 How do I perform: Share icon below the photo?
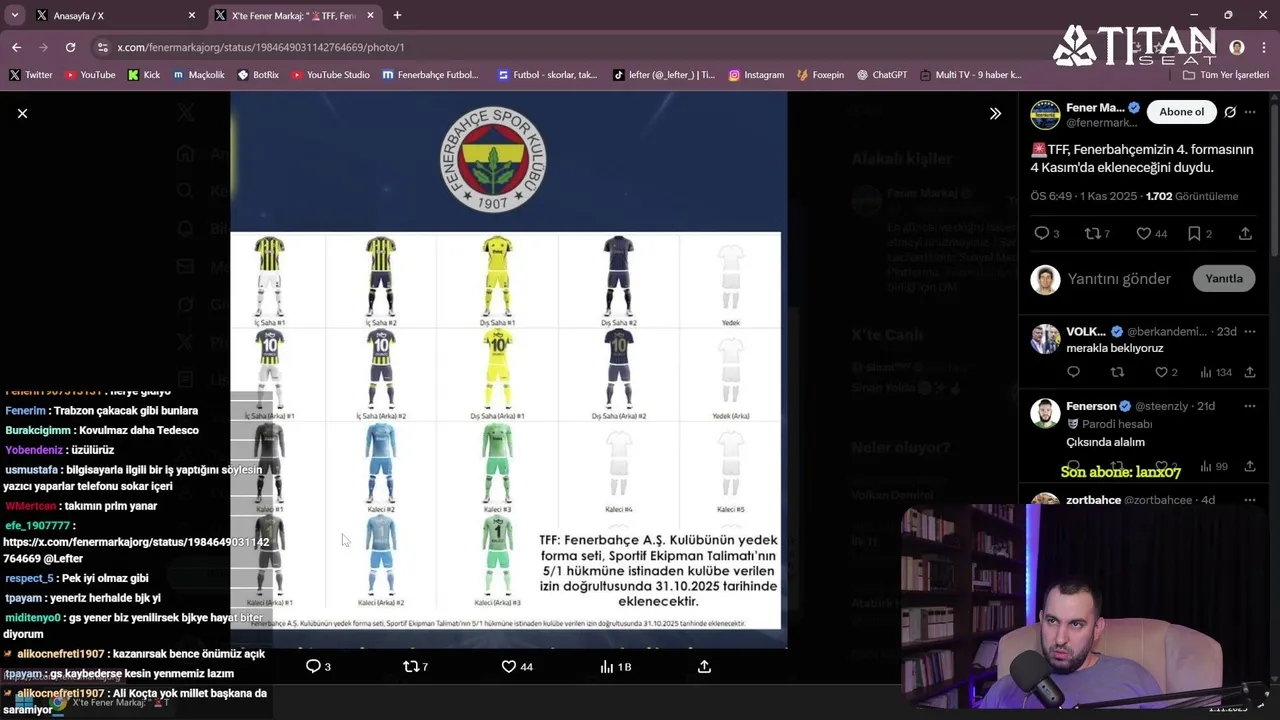pyautogui.click(x=704, y=666)
